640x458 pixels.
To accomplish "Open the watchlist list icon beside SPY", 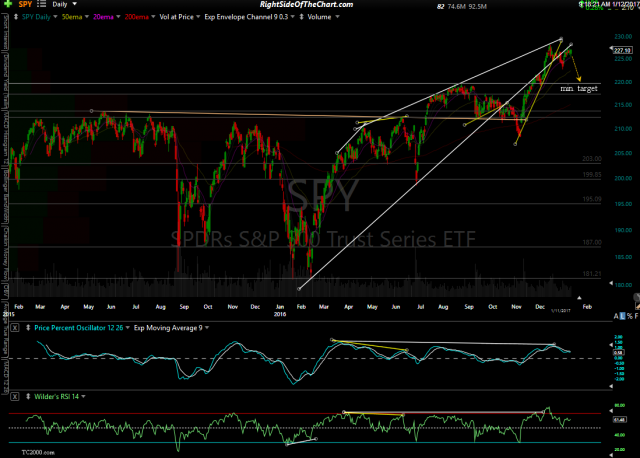I will (41, 4).
